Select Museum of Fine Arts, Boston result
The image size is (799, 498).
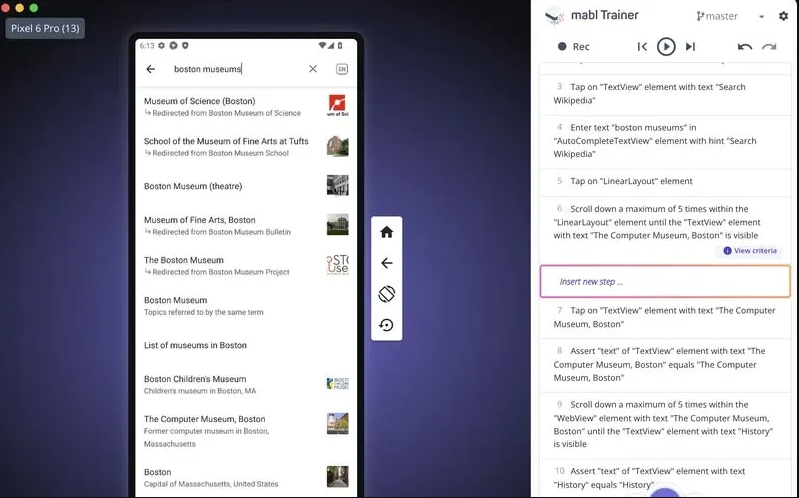click(246, 225)
